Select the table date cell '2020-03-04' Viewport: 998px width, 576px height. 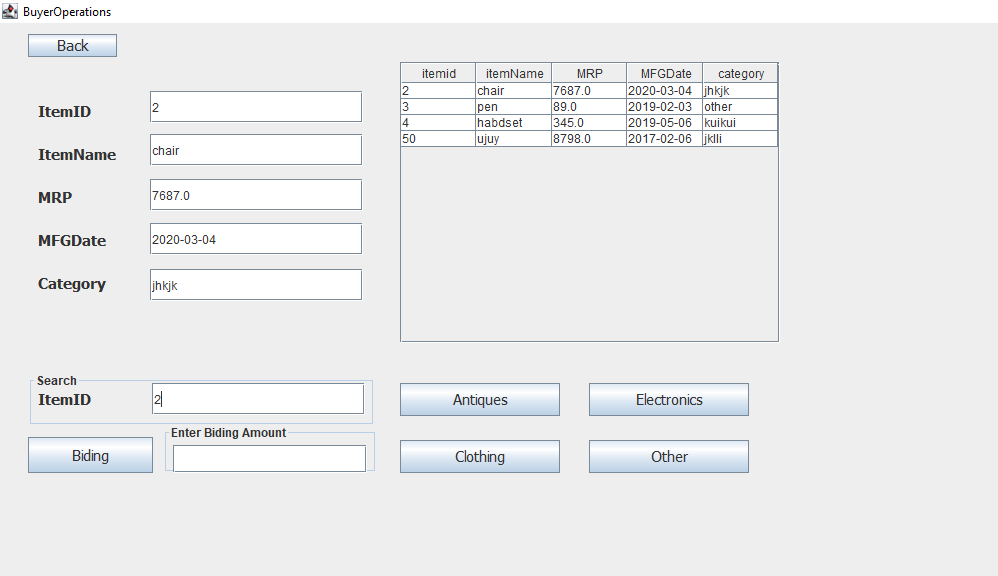pyautogui.click(x=665, y=91)
